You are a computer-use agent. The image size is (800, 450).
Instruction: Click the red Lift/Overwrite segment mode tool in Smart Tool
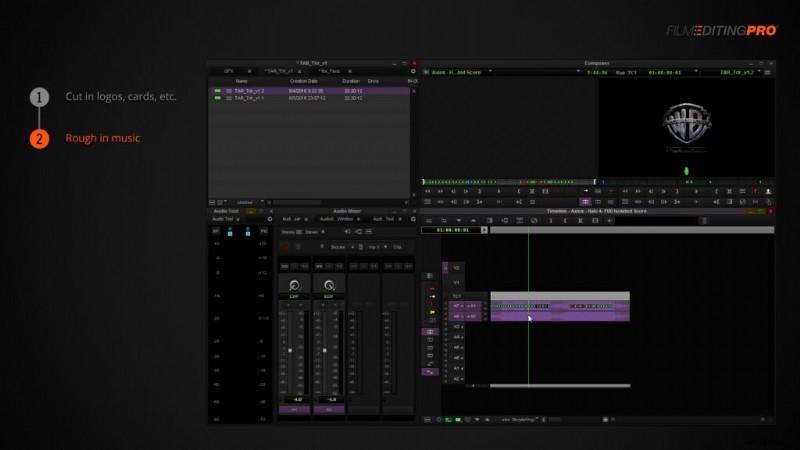(432, 289)
